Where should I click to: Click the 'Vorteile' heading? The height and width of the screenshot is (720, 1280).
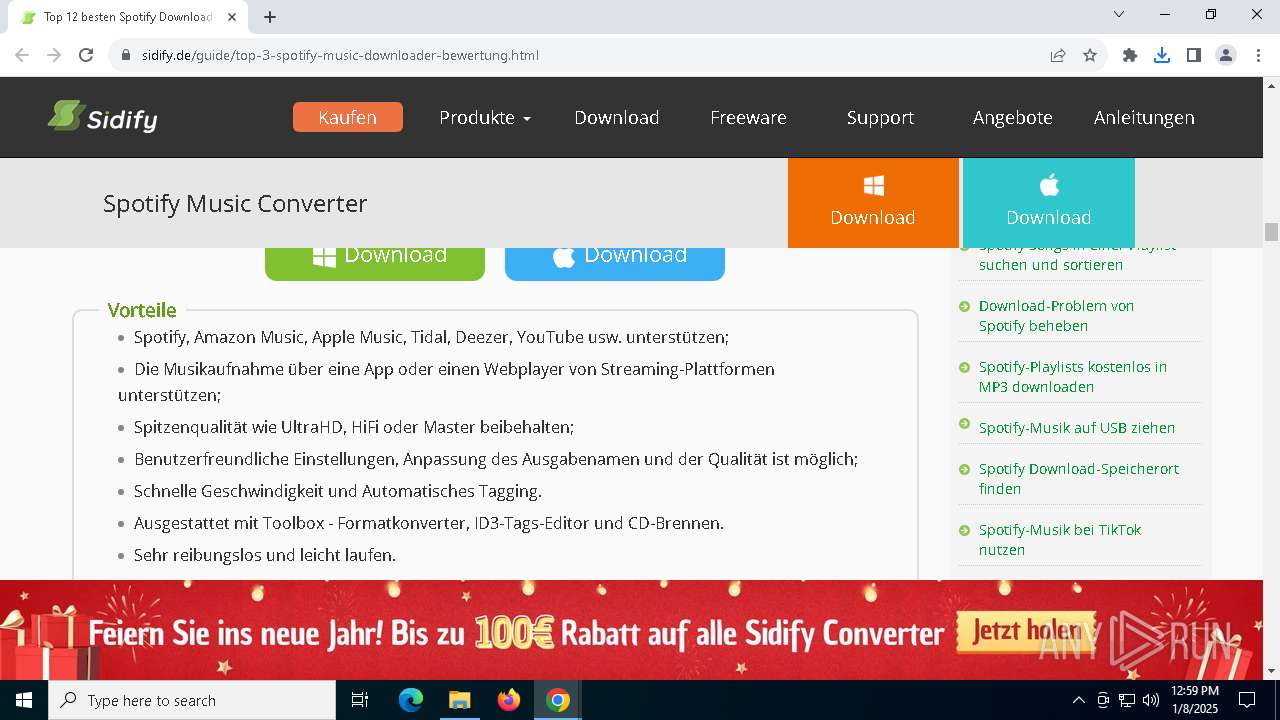142,310
